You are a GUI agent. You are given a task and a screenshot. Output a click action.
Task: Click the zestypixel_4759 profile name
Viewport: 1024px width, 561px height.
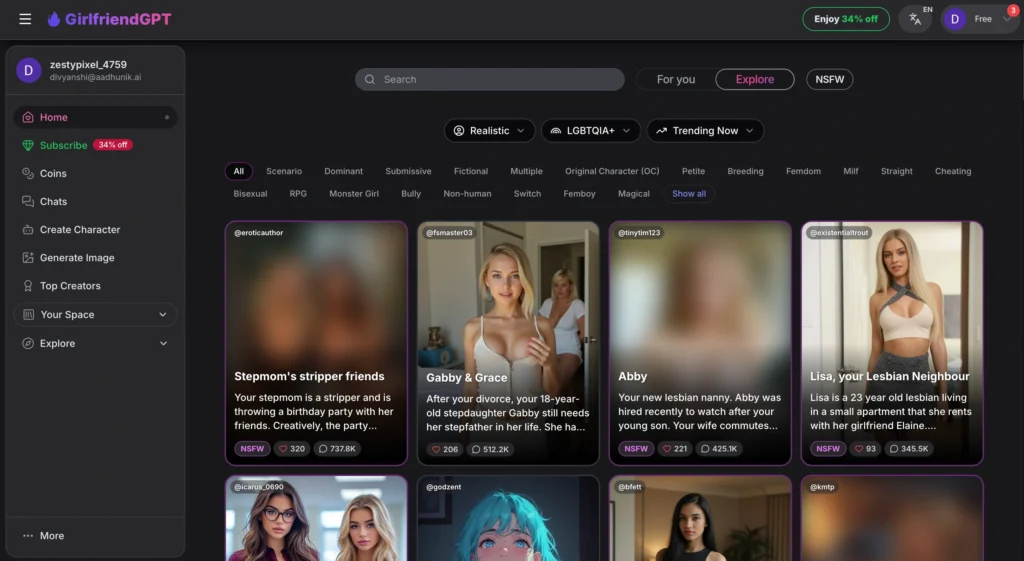tap(88, 65)
